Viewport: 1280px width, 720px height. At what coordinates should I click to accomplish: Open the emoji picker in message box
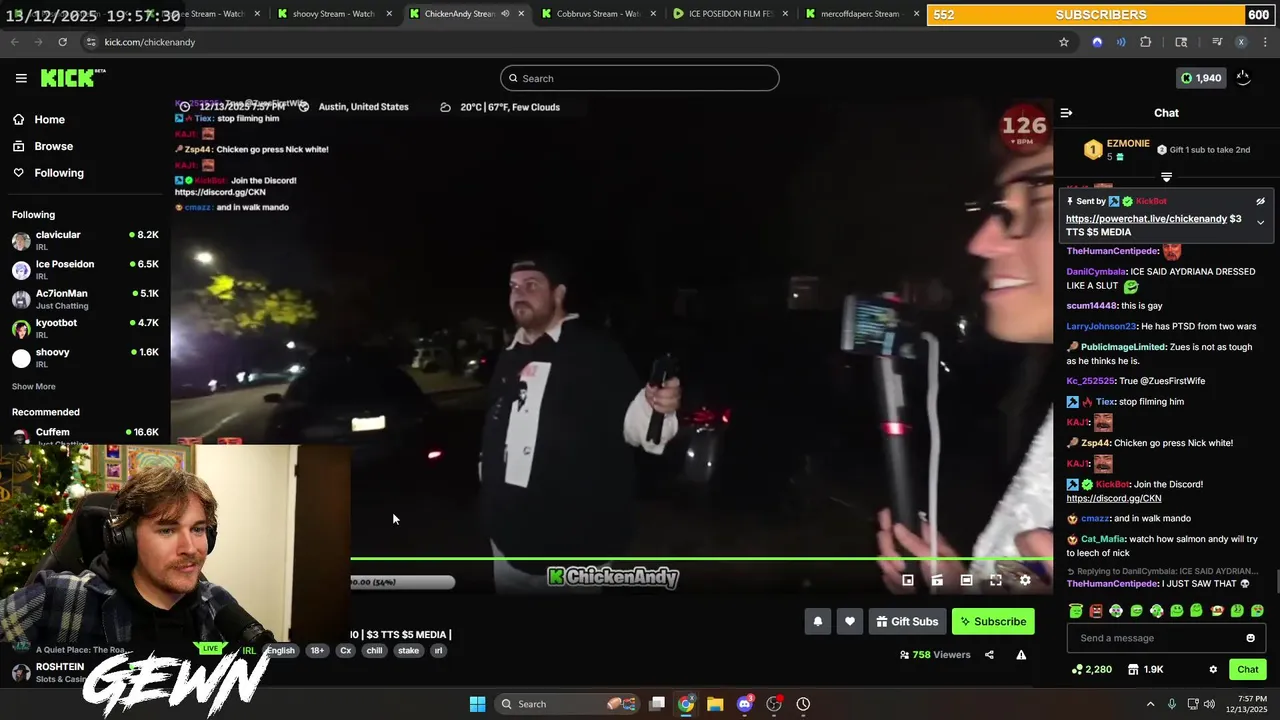point(1250,638)
